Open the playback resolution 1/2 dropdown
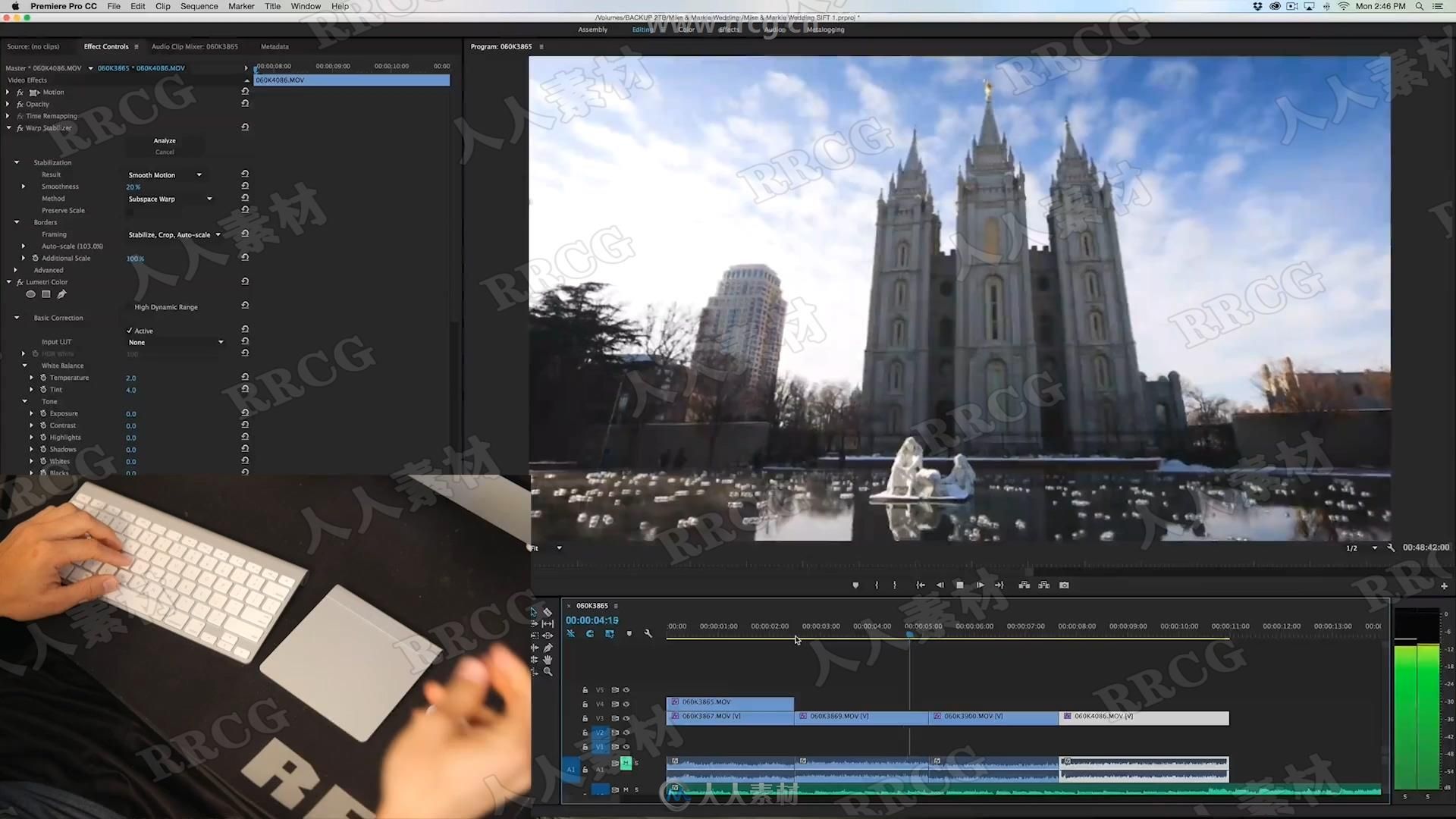Viewport: 1456px width, 819px height. click(x=1362, y=548)
